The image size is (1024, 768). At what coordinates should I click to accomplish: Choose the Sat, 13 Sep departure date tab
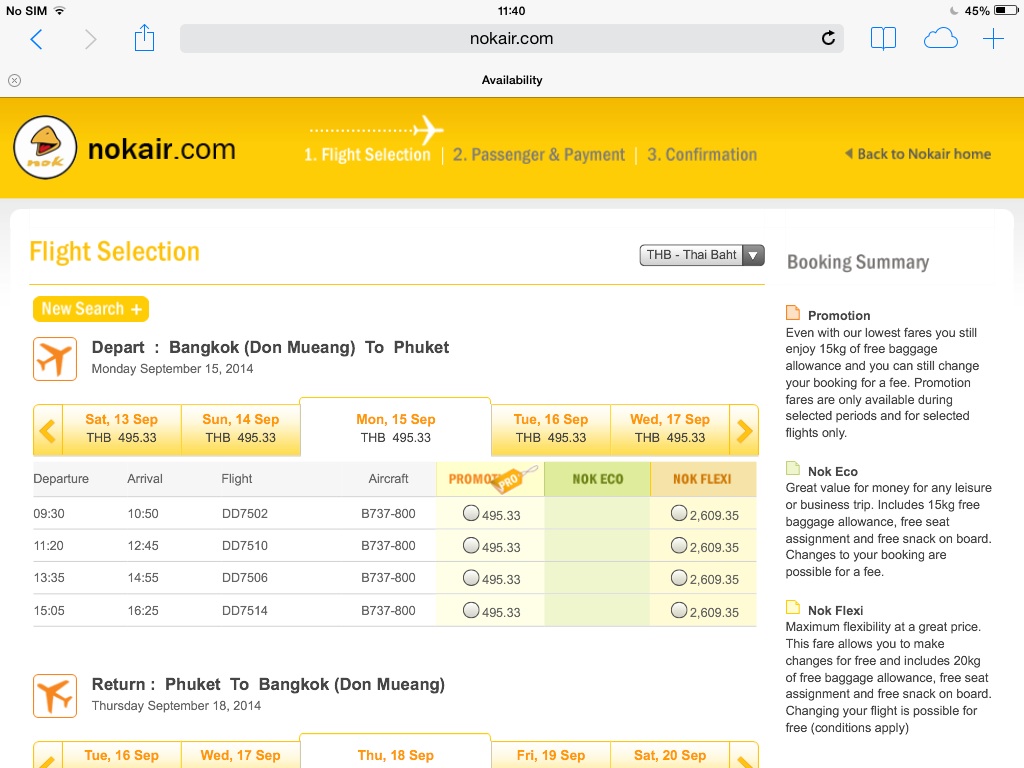click(121, 428)
